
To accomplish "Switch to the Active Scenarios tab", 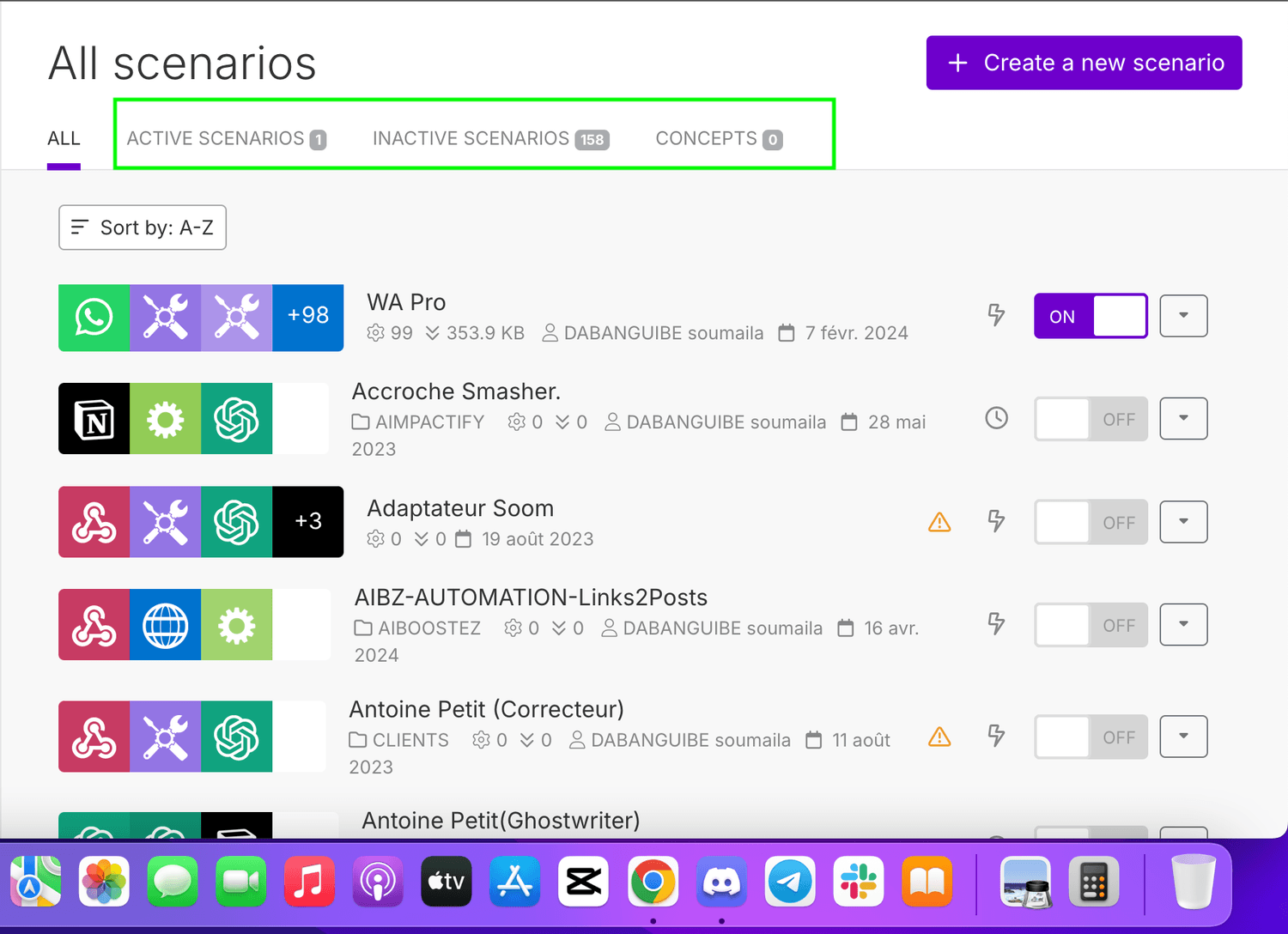I will coord(227,138).
